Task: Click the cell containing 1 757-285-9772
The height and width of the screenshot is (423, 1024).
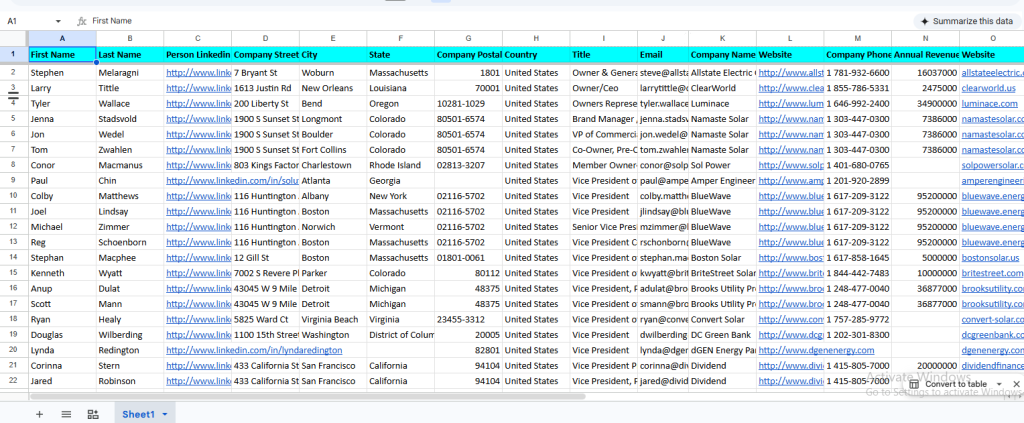Action: [857, 319]
